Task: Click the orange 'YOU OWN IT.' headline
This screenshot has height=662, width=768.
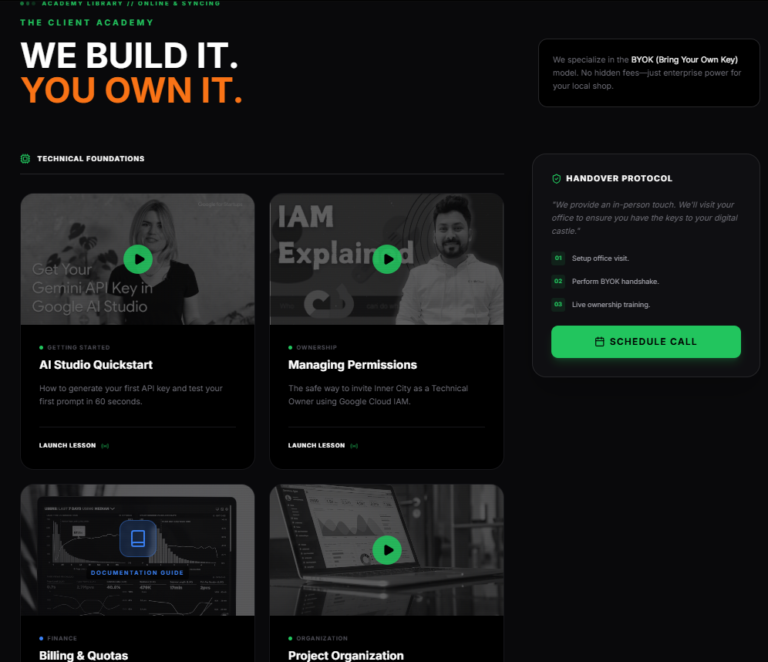Action: pos(132,90)
